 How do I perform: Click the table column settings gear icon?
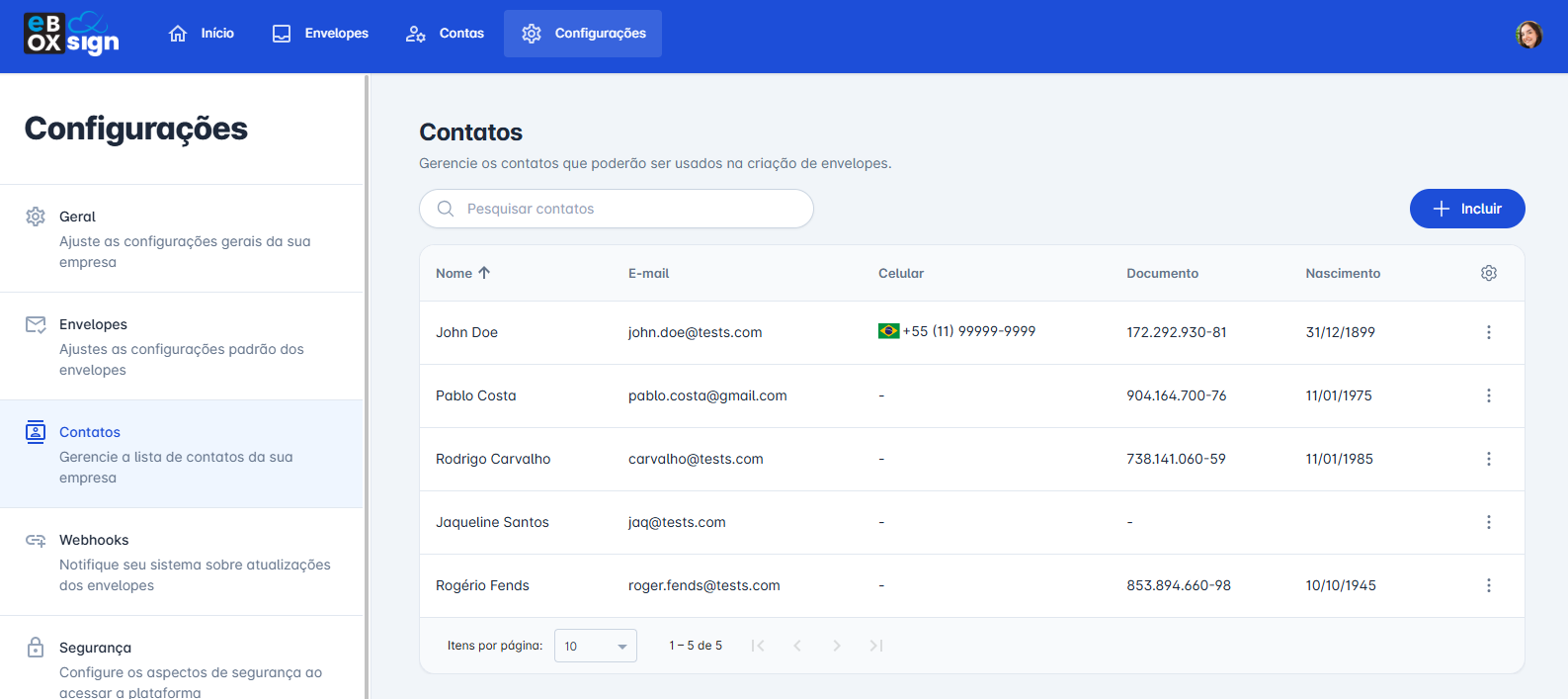coord(1488,273)
